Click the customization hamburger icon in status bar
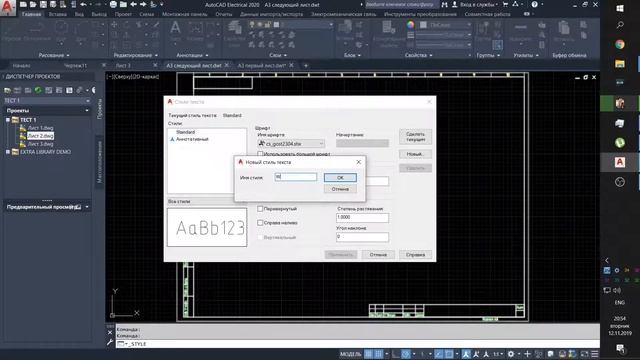This screenshot has width=640, height=360. (x=595, y=354)
